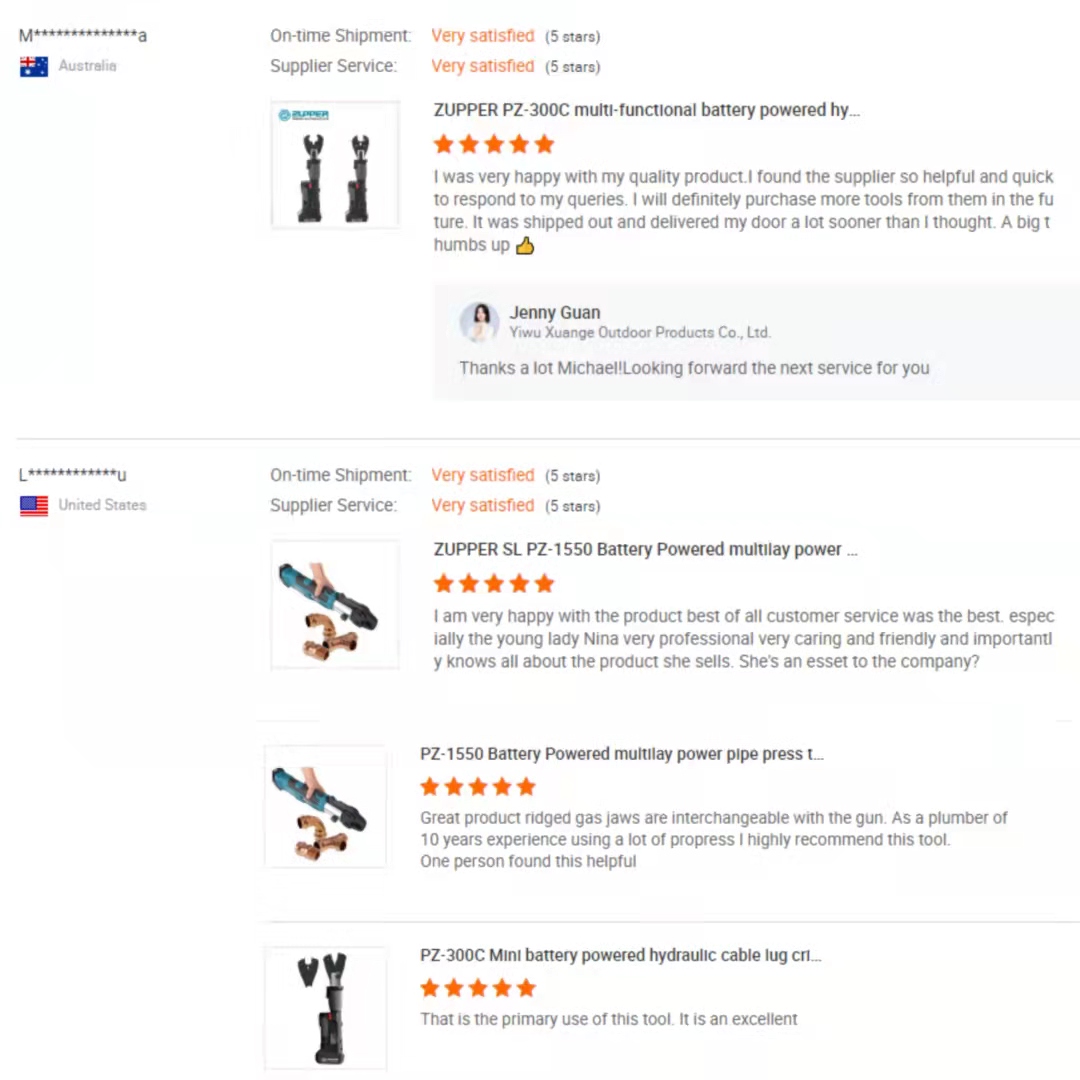
Task: Click star rating under PZ-300C Mini title
Action: coord(478,988)
